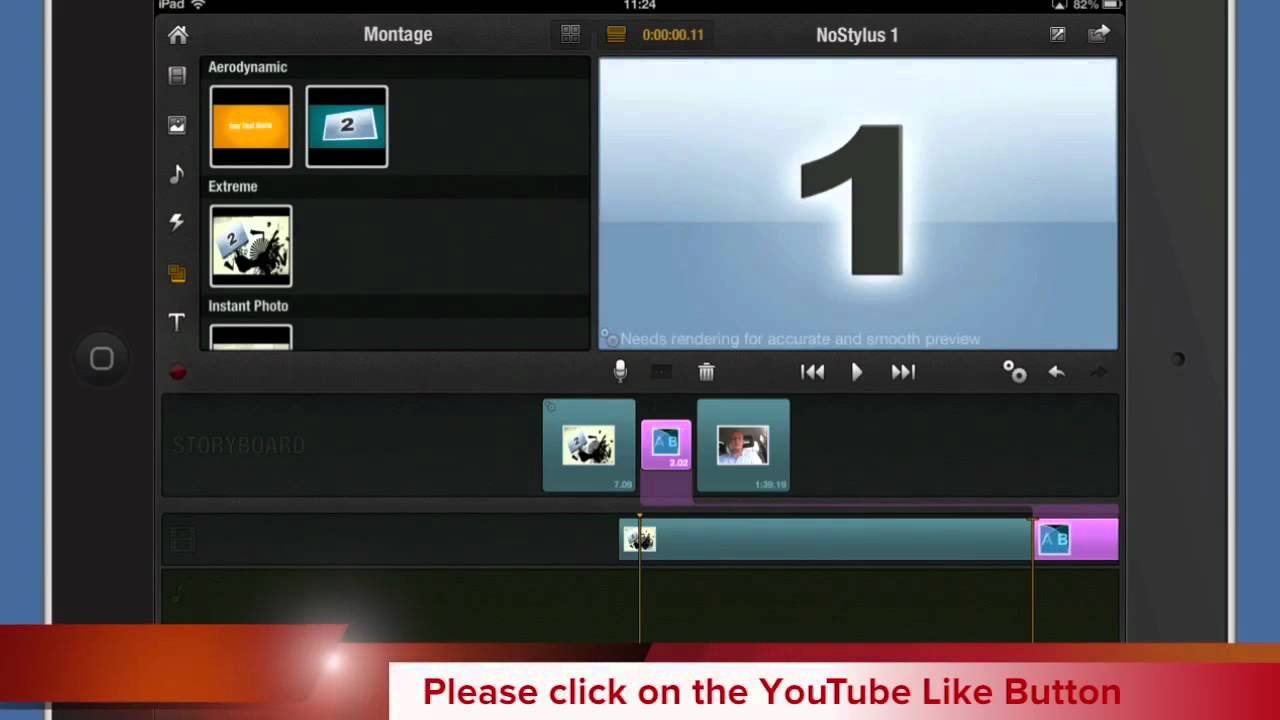Tap the Extreme category heading

[x=233, y=186]
